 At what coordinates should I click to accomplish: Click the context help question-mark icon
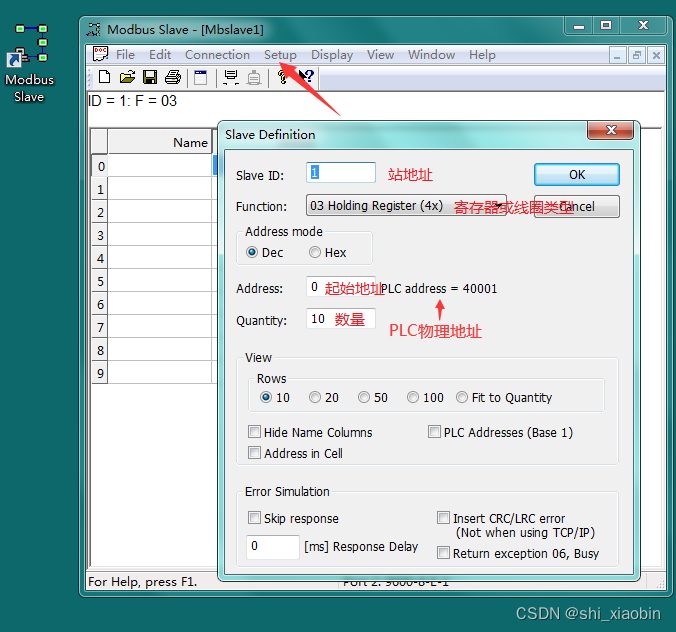307,76
